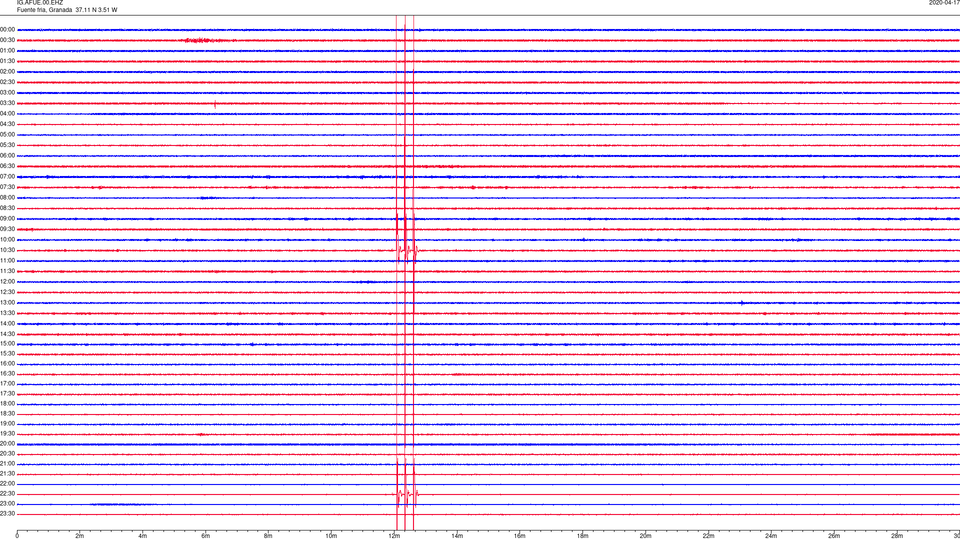Click the 2m x-axis tick label
960x540 pixels.
(x=80, y=536)
